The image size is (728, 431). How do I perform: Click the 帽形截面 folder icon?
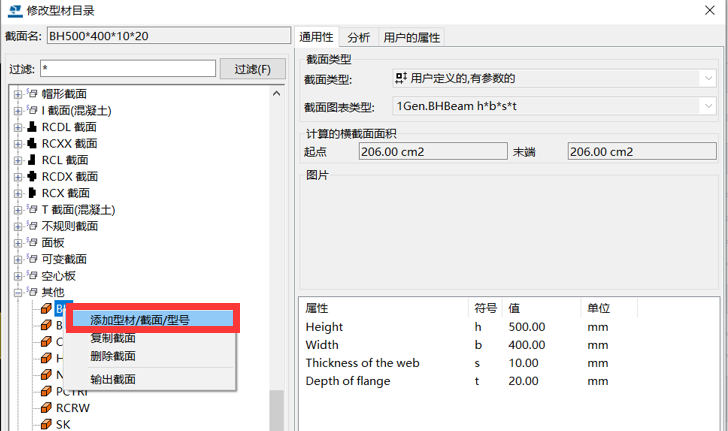point(32,93)
